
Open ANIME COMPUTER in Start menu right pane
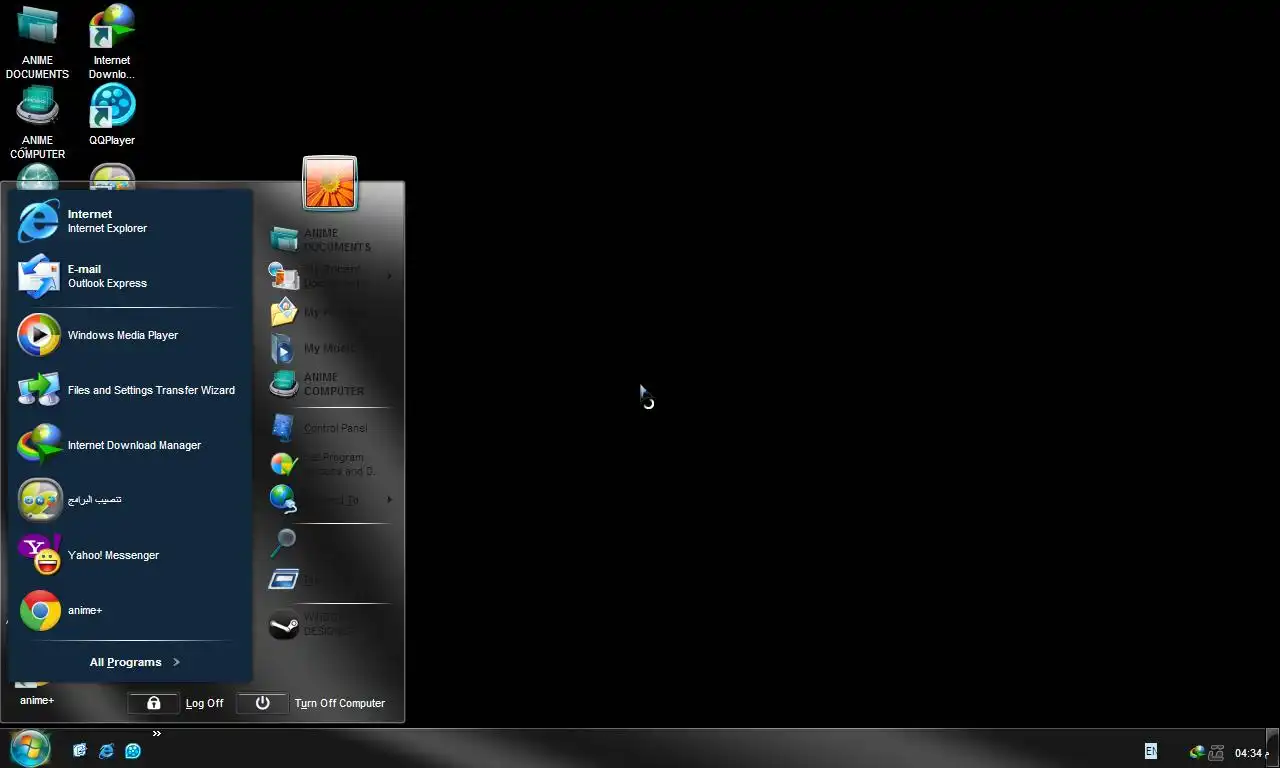click(x=330, y=384)
